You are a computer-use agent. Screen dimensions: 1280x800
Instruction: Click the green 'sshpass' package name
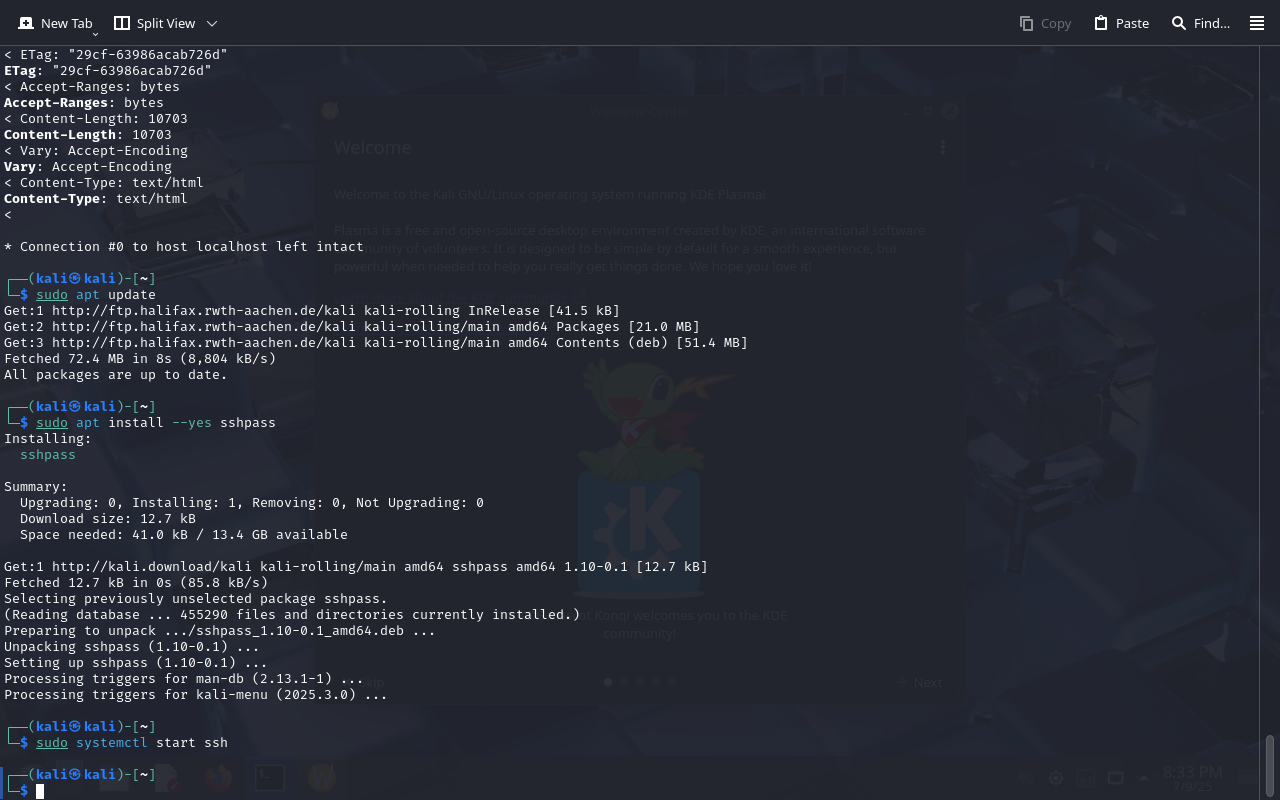coord(48,455)
